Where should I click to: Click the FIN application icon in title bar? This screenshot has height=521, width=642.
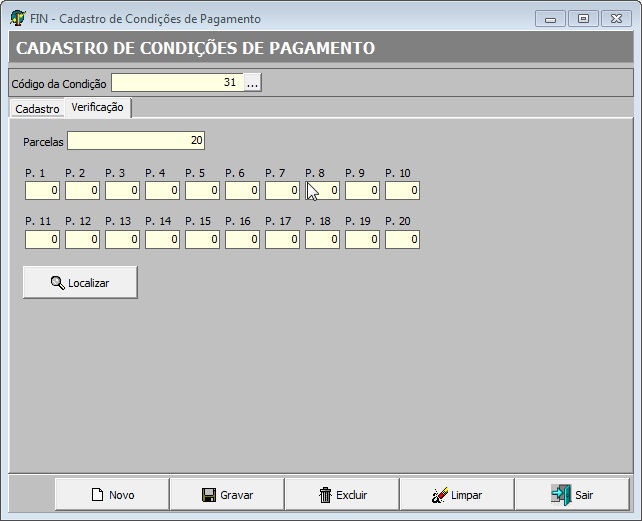pos(17,18)
